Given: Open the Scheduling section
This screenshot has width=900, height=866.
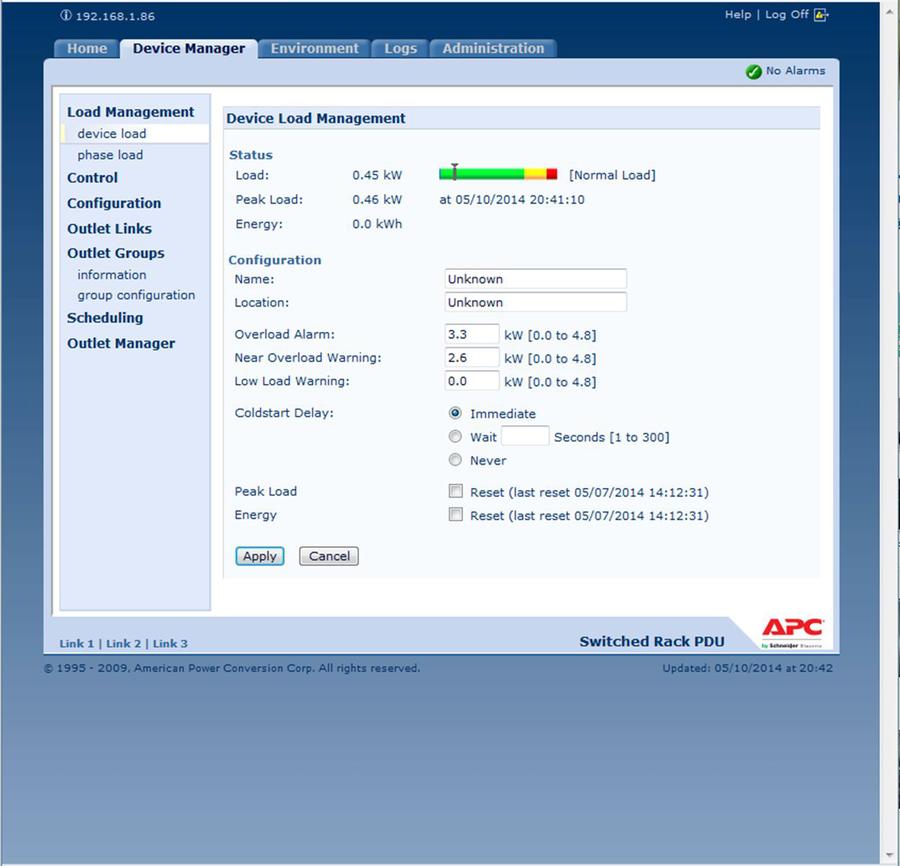Looking at the screenshot, I should pyautogui.click(x=104, y=318).
